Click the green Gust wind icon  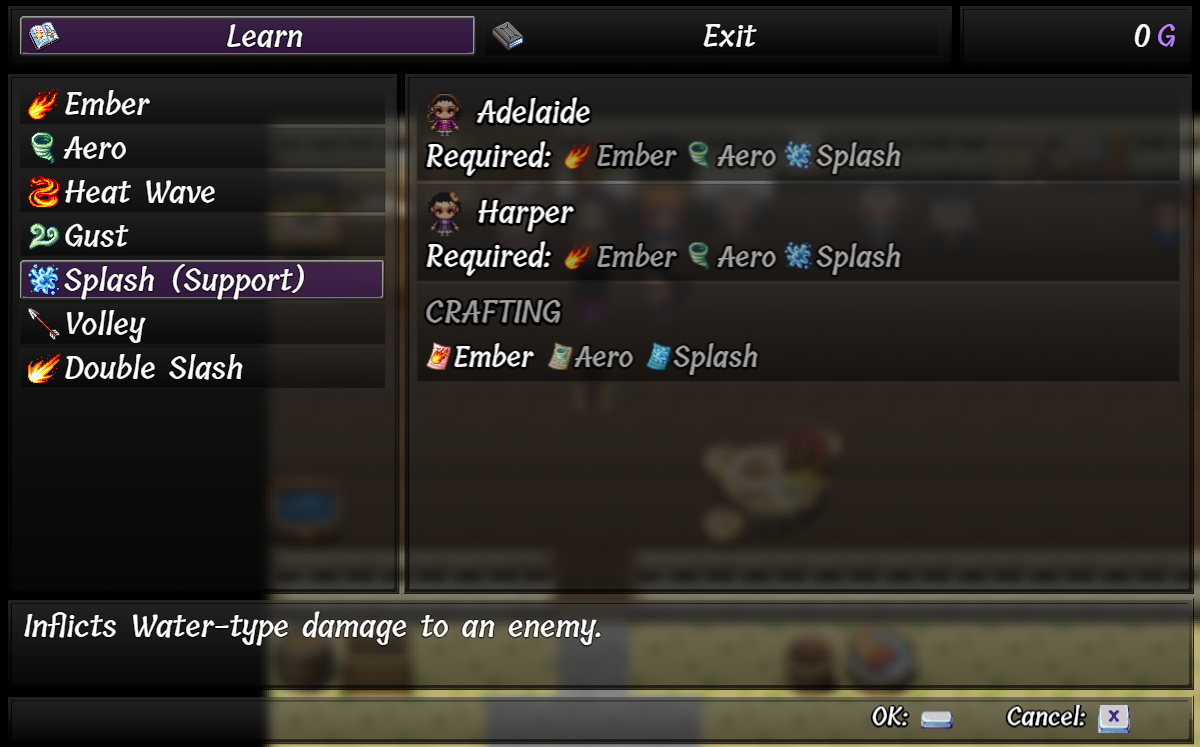42,236
